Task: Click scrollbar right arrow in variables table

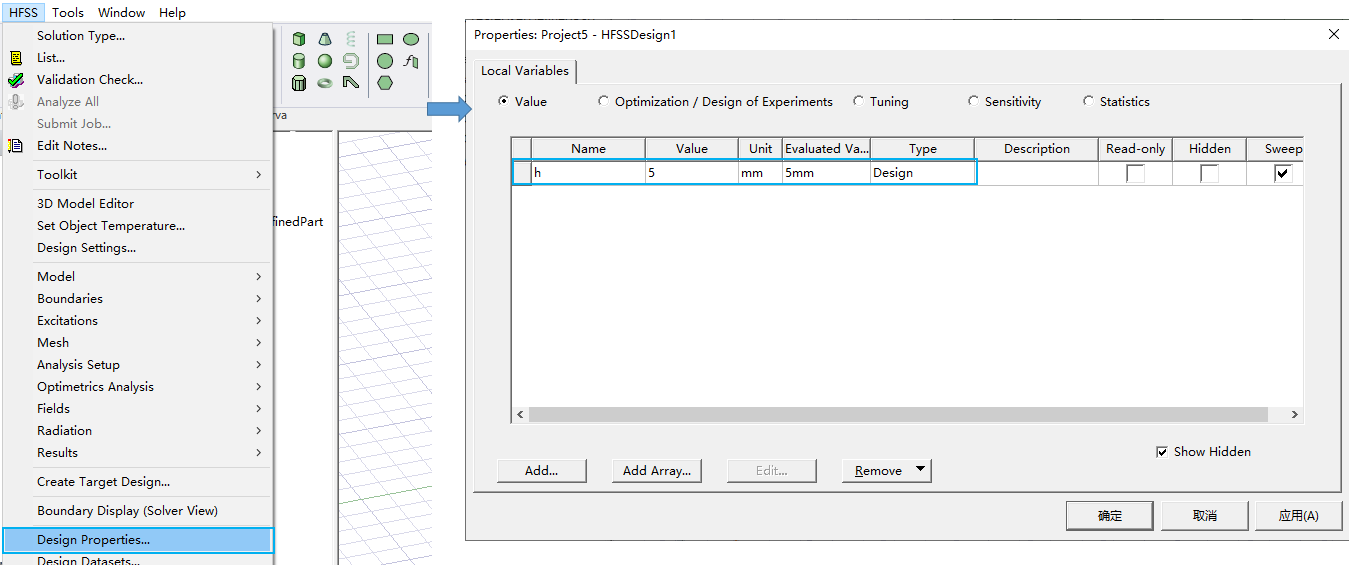Action: (1294, 414)
